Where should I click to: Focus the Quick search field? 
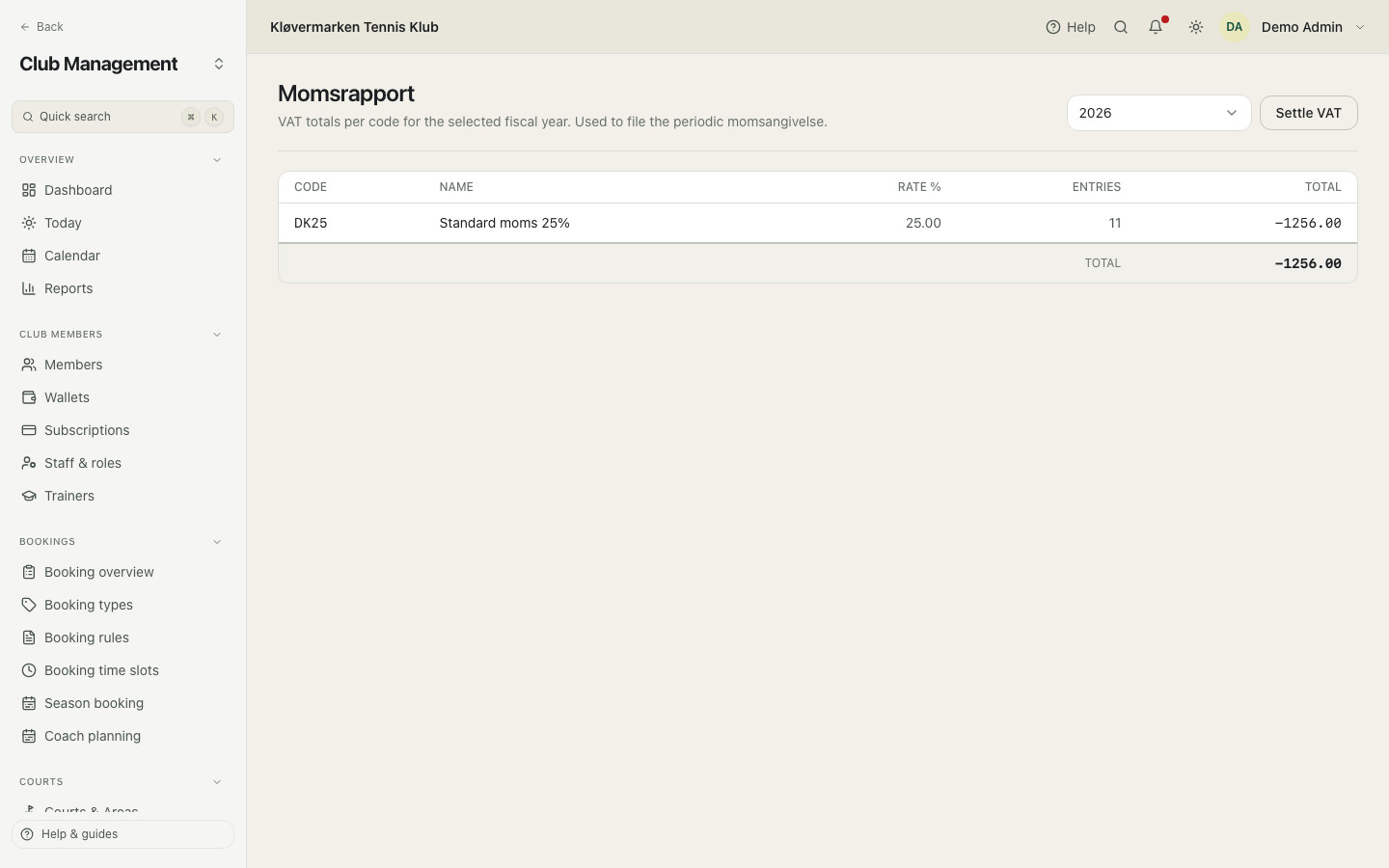click(123, 117)
